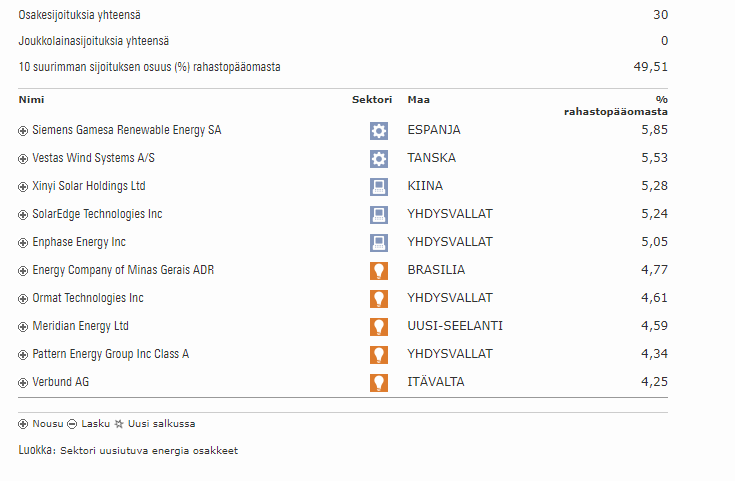Click the technology sector icon for Enphase Energy
The image size is (735, 481).
378,242
